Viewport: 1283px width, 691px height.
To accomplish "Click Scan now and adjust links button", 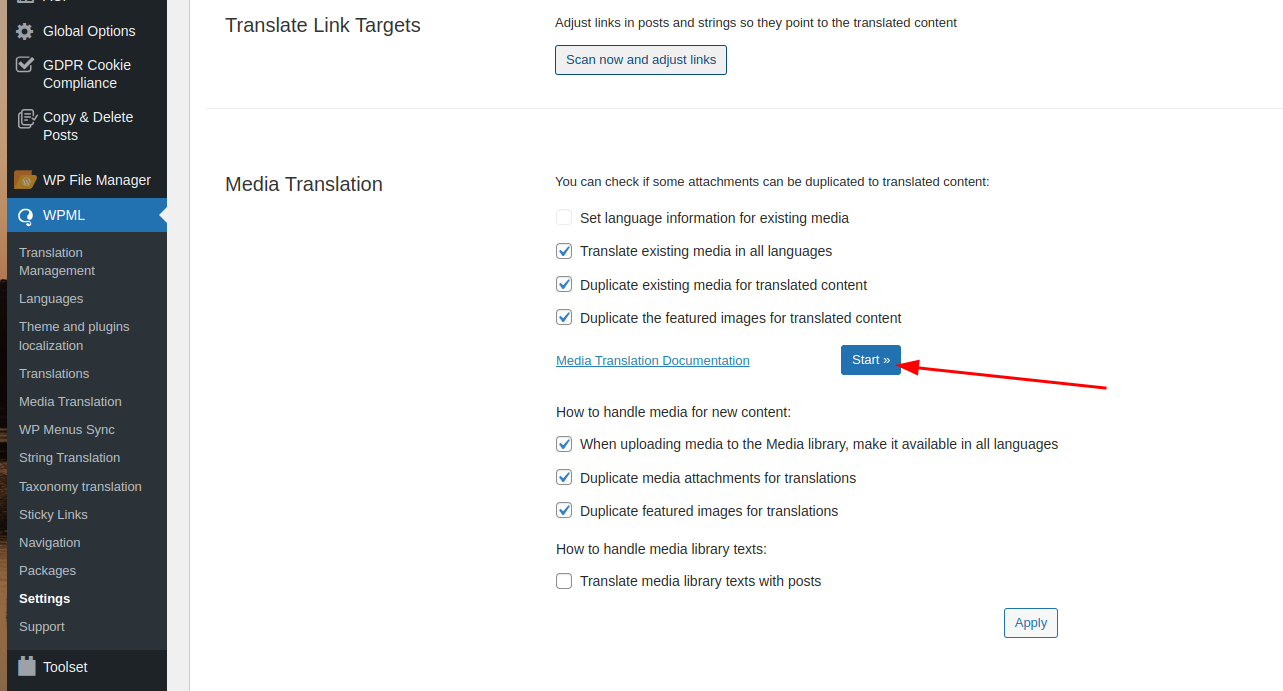I will coord(641,60).
